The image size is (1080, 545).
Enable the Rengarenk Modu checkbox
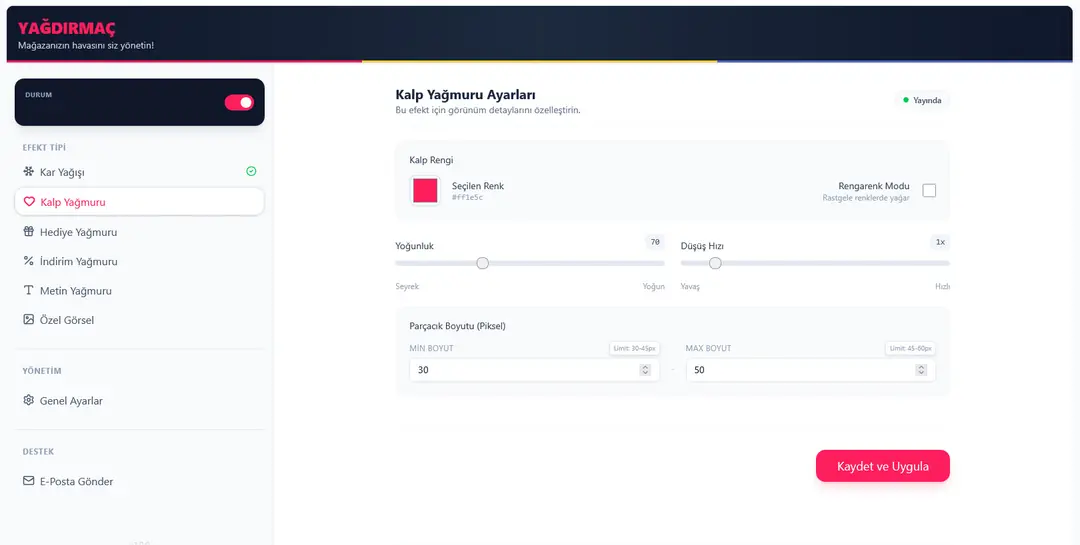point(929,191)
